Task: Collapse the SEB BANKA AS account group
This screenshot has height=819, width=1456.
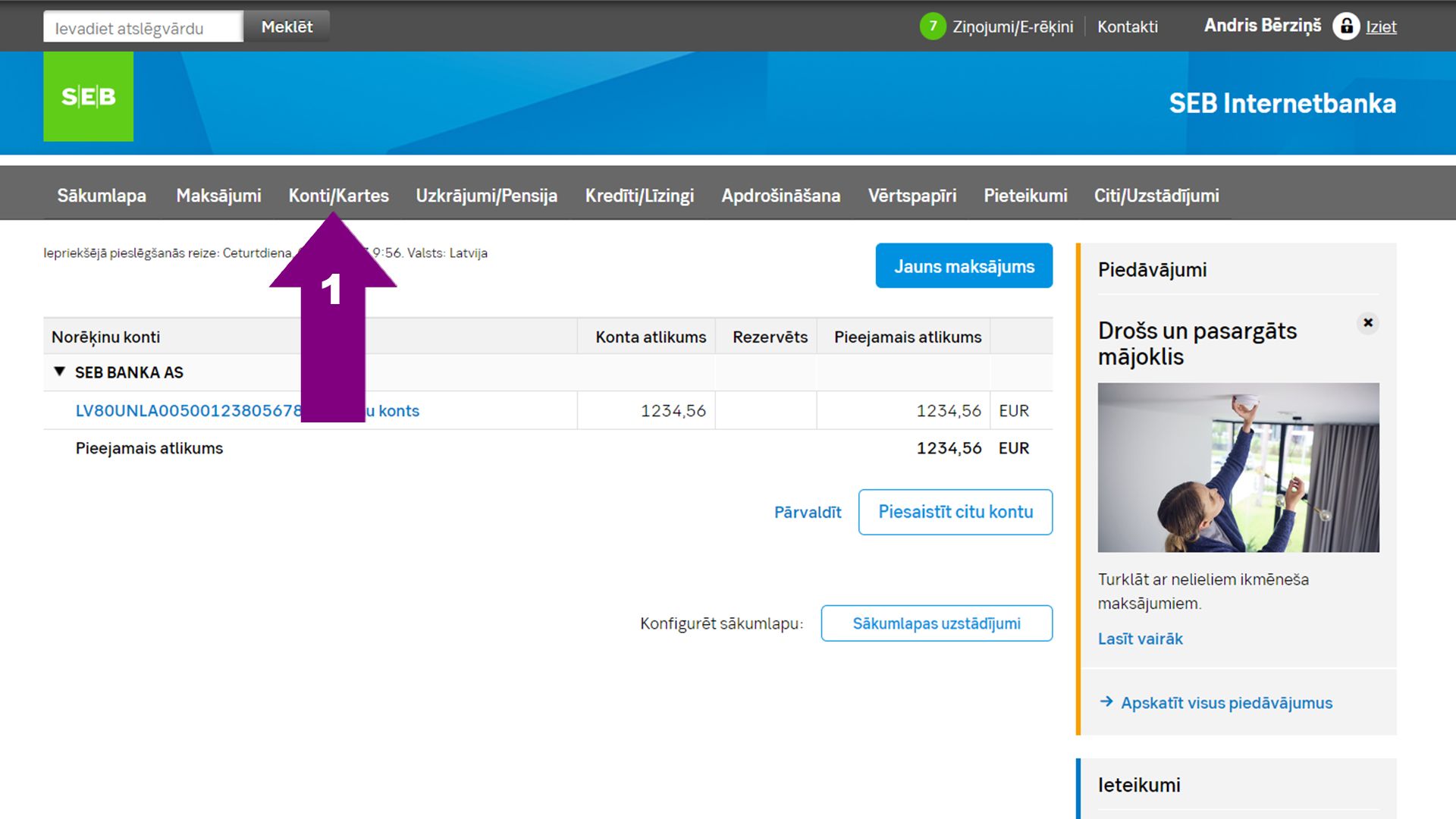Action: click(59, 372)
